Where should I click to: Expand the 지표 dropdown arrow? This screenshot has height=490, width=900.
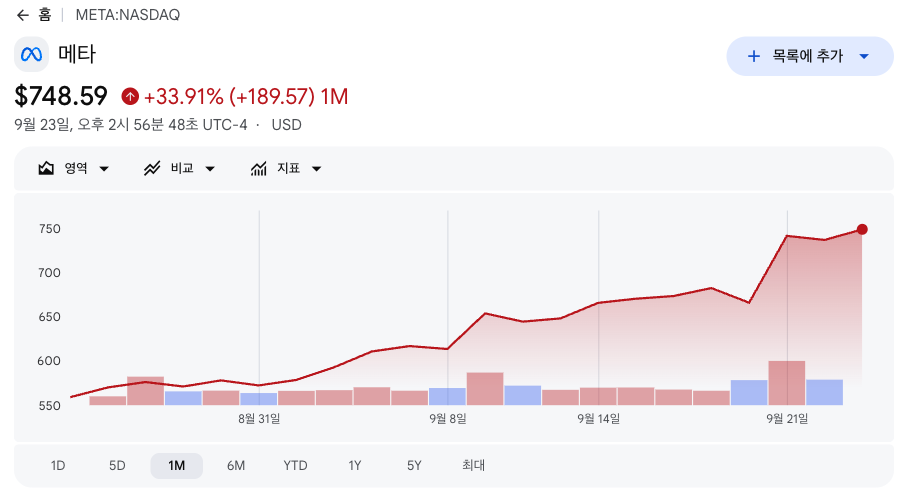[x=316, y=169]
